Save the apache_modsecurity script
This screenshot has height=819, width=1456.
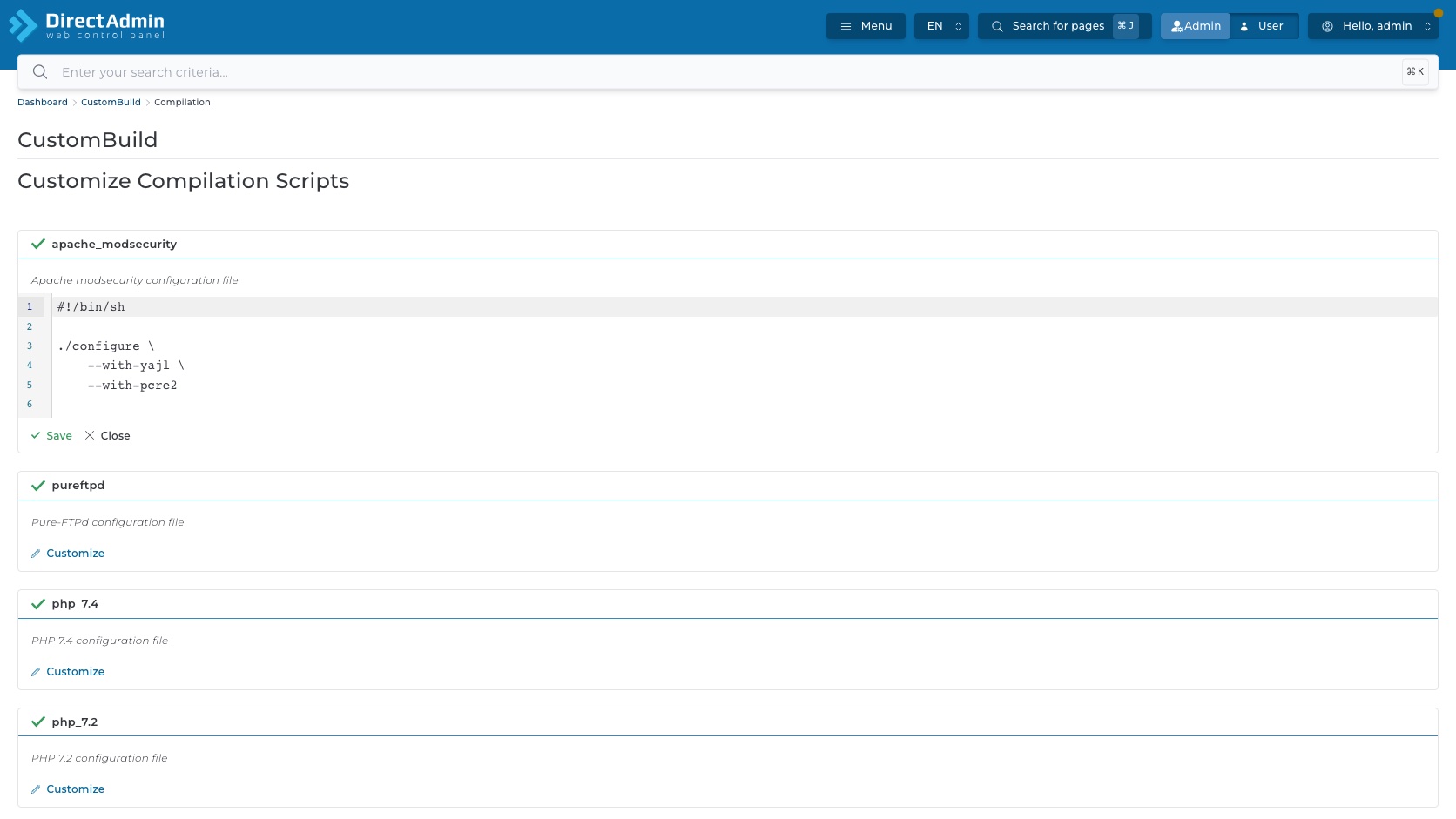coord(51,436)
